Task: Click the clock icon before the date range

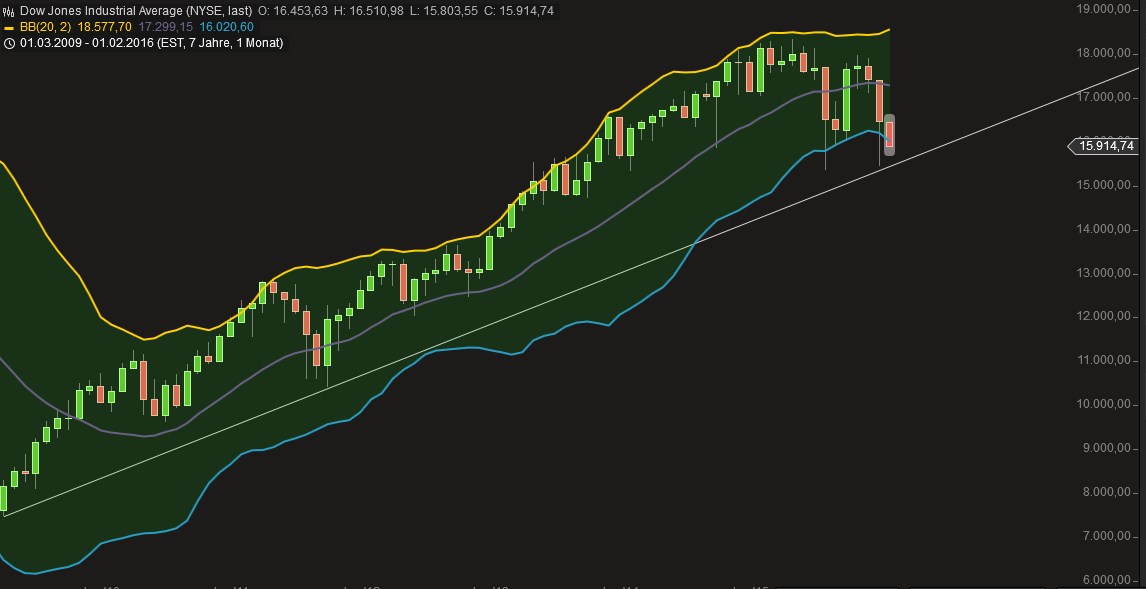Action: click(10, 43)
